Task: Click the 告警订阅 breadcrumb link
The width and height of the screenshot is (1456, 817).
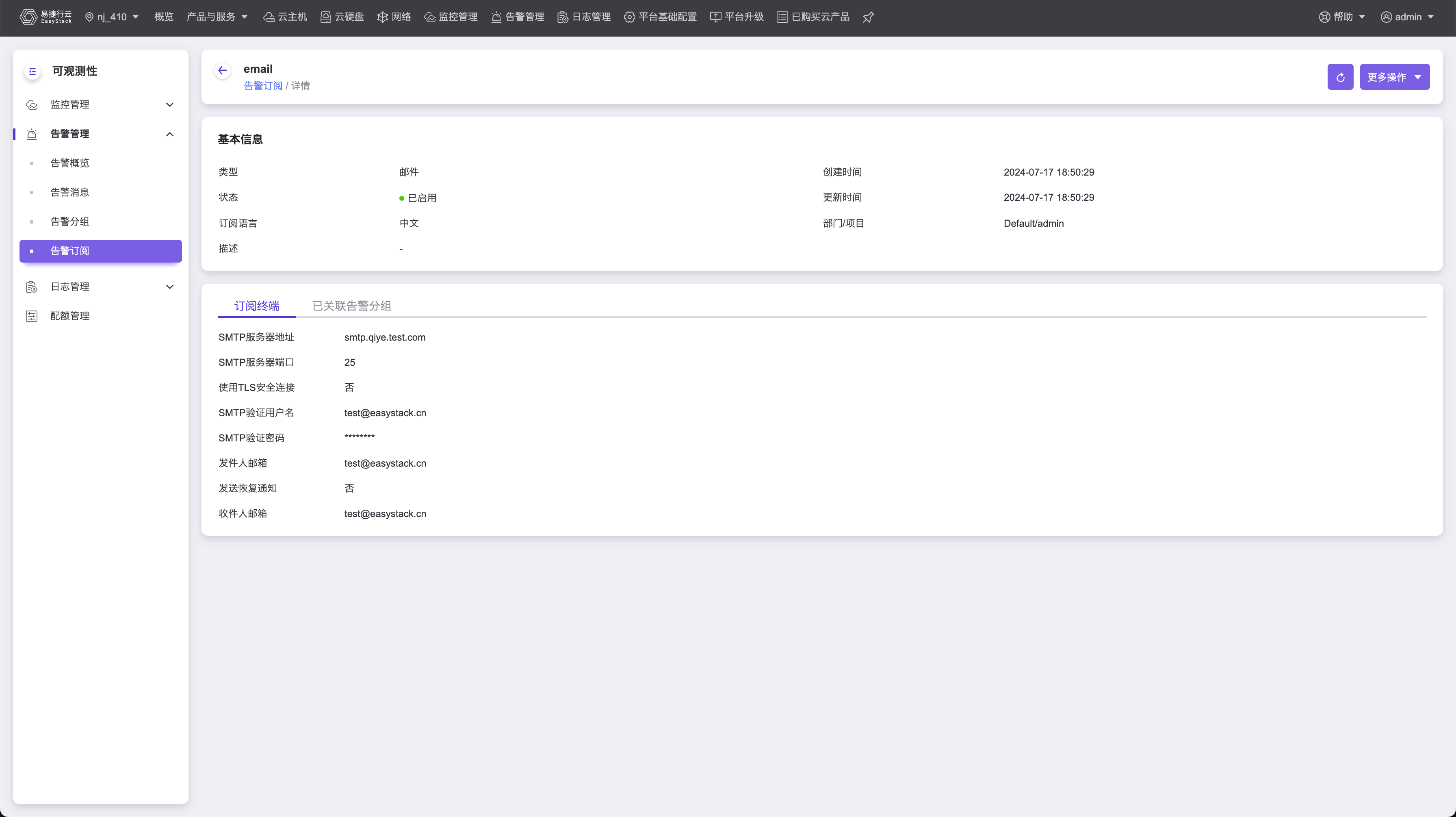Action: coord(263,86)
